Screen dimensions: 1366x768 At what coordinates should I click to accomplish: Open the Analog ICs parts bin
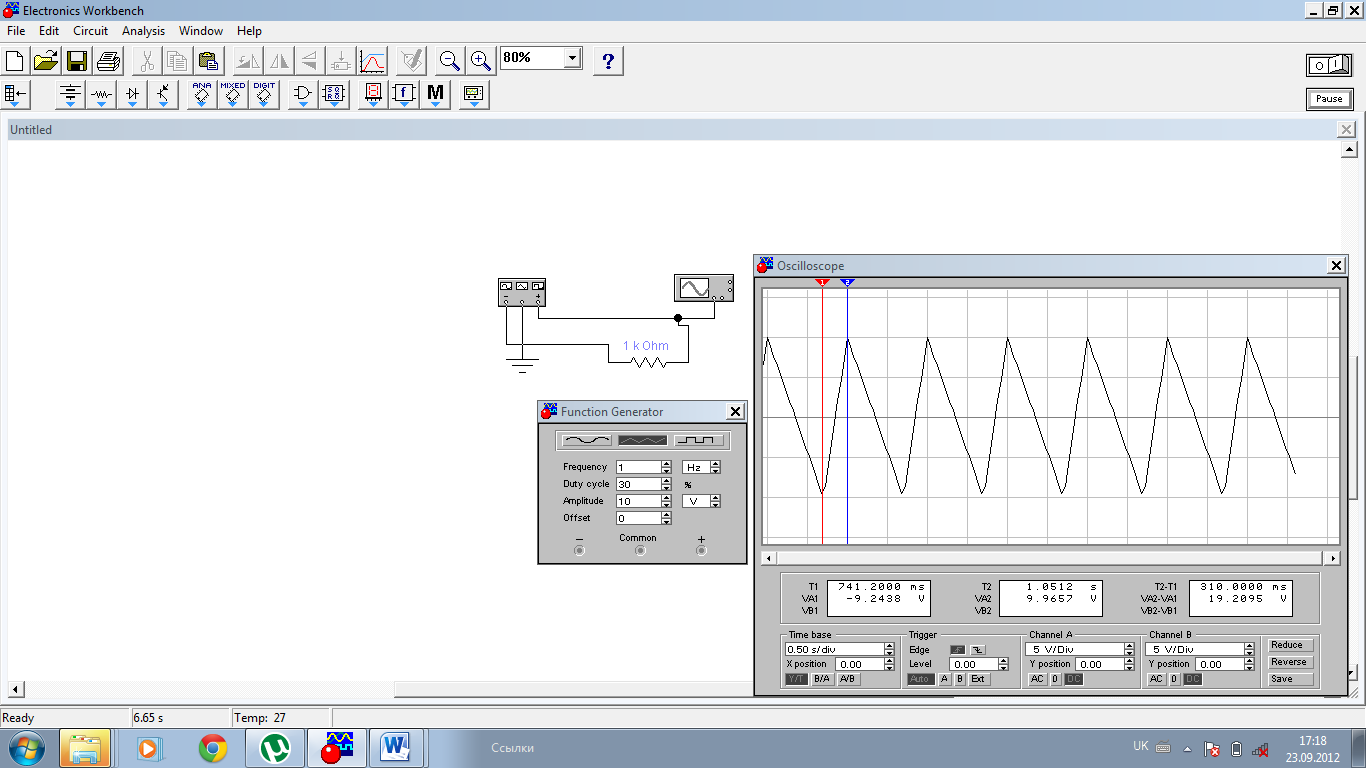click(x=202, y=96)
